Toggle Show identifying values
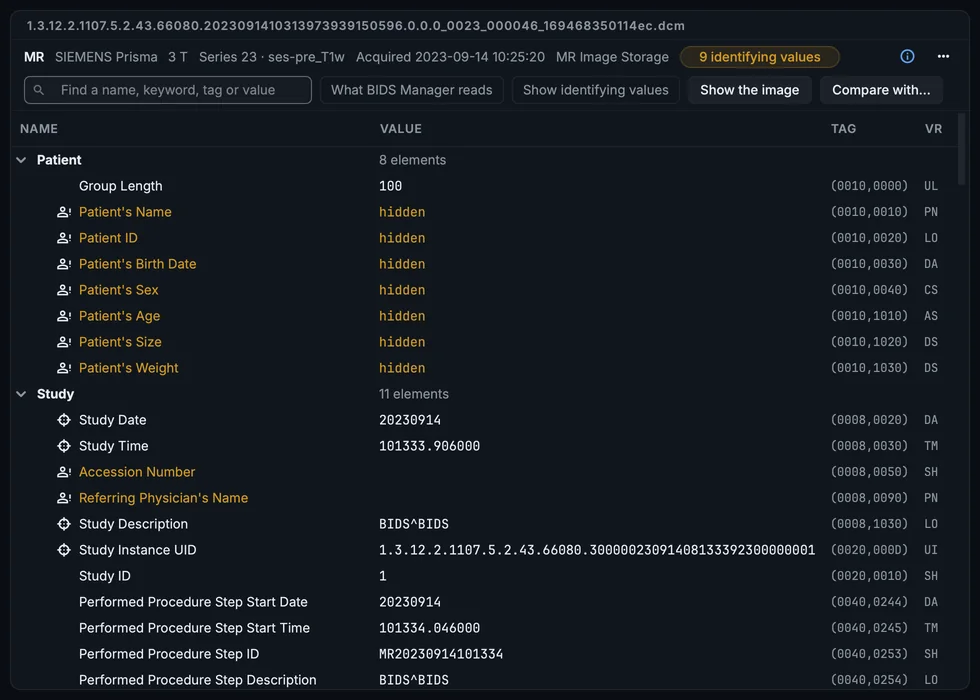 [596, 90]
